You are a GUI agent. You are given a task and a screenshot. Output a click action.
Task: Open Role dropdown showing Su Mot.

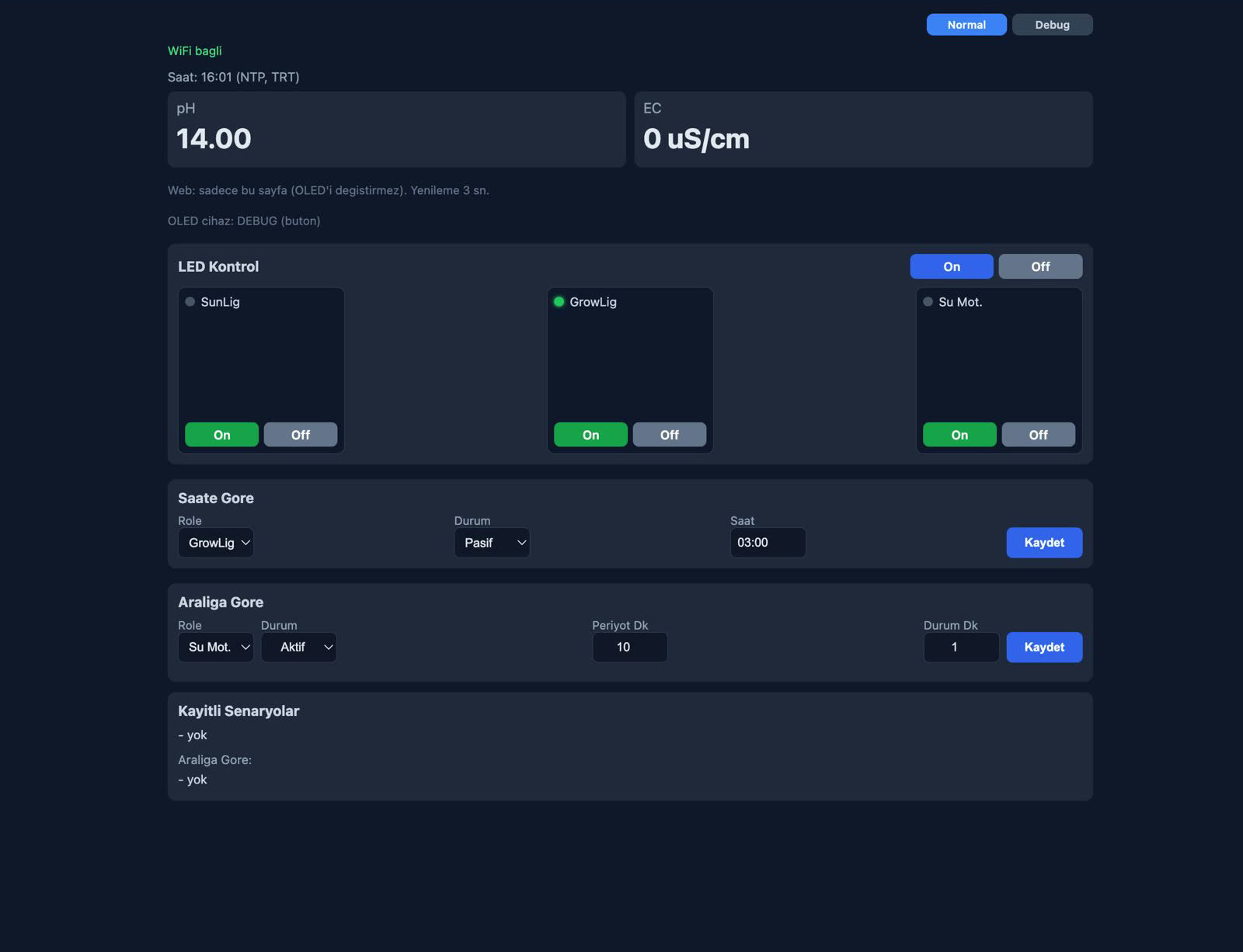(216, 647)
